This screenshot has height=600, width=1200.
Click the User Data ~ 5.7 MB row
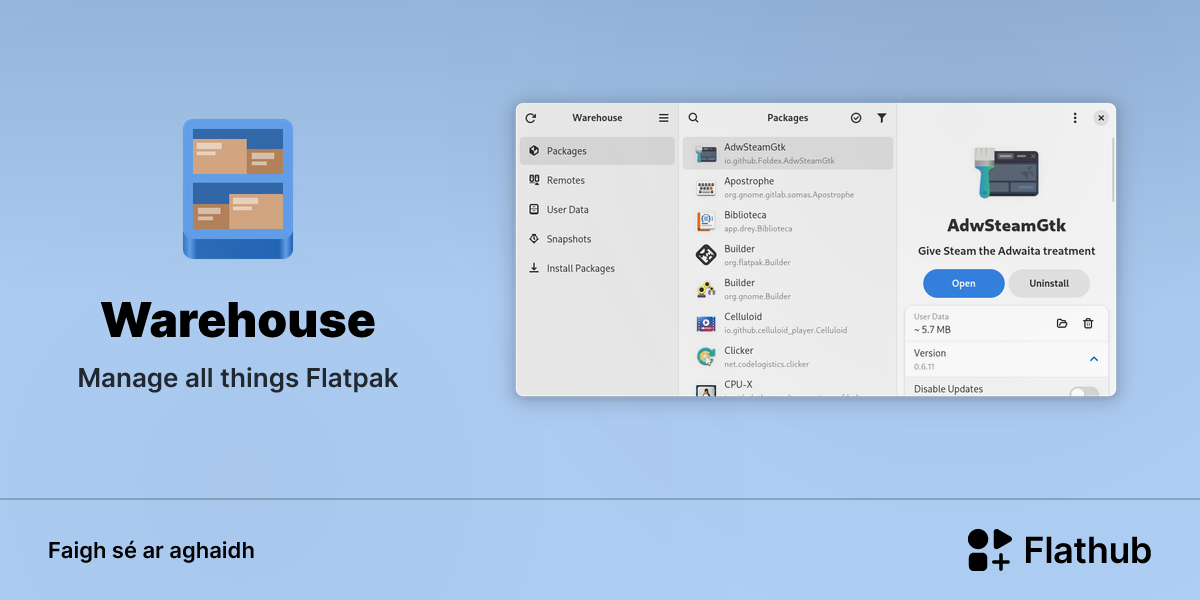1006,323
